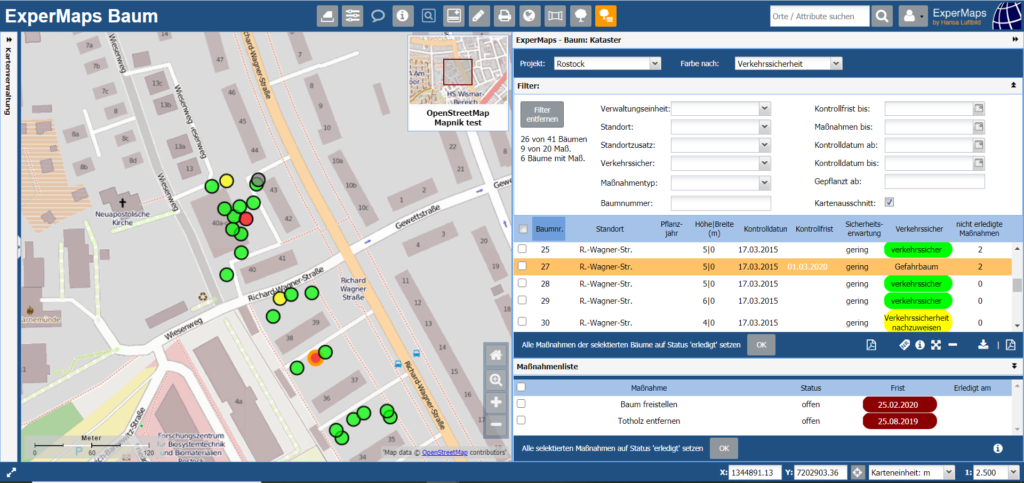Open the Maßnahmentyp filter dropdown
Viewport: 1024px width, 483px height.
(720, 182)
